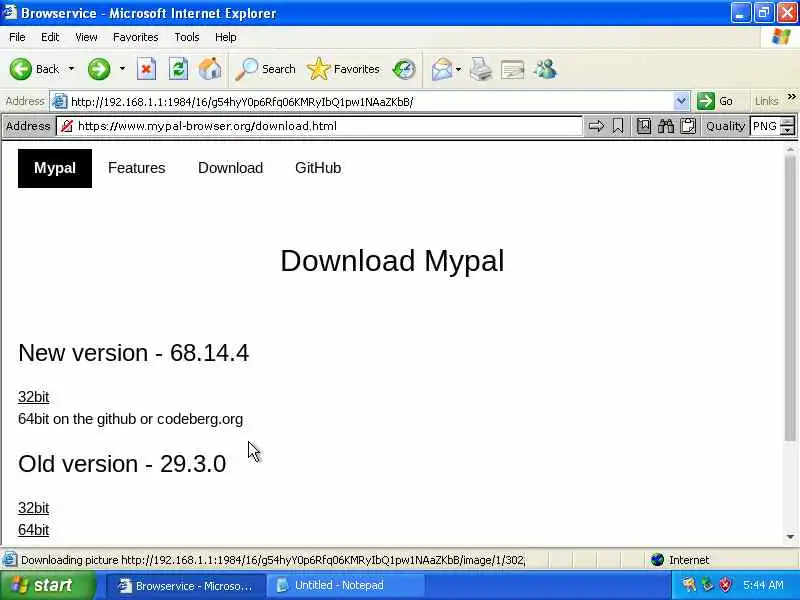Click the Mypal logo nav button
Screen dimensions: 800x600
click(x=55, y=168)
